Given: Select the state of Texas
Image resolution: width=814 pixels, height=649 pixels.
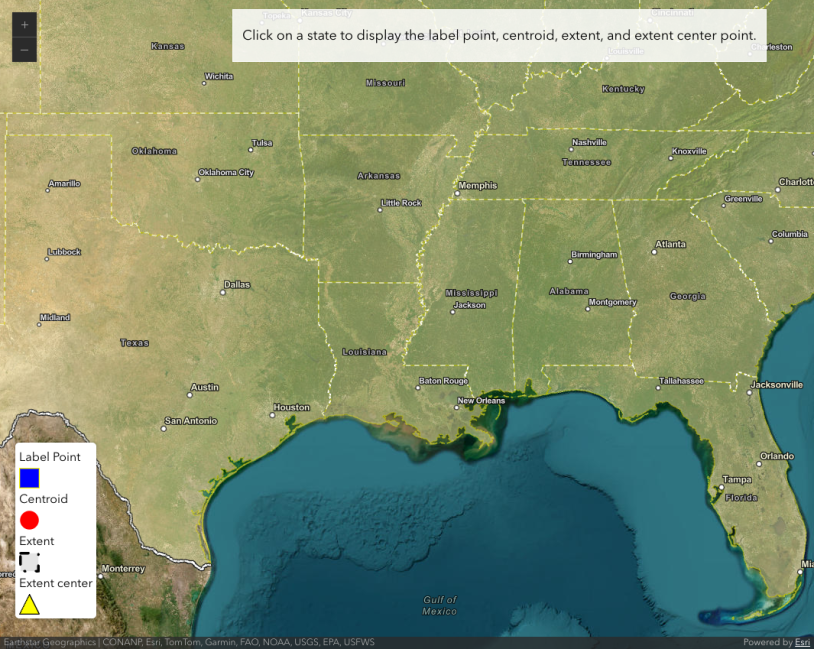Looking at the screenshot, I should 134,343.
